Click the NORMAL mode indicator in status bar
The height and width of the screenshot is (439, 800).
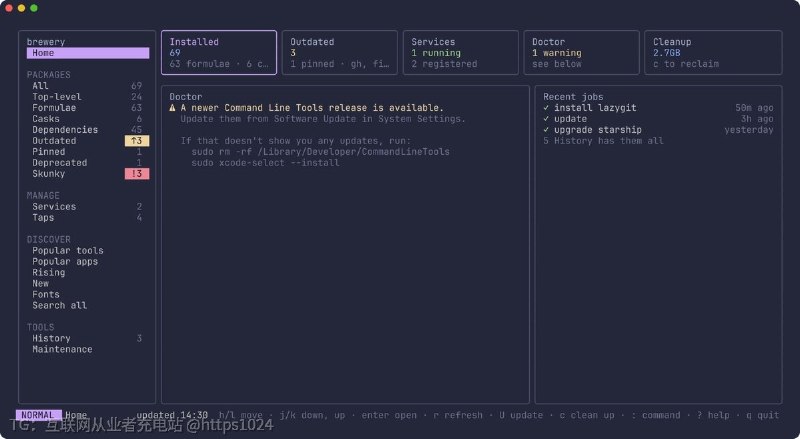(x=38, y=415)
